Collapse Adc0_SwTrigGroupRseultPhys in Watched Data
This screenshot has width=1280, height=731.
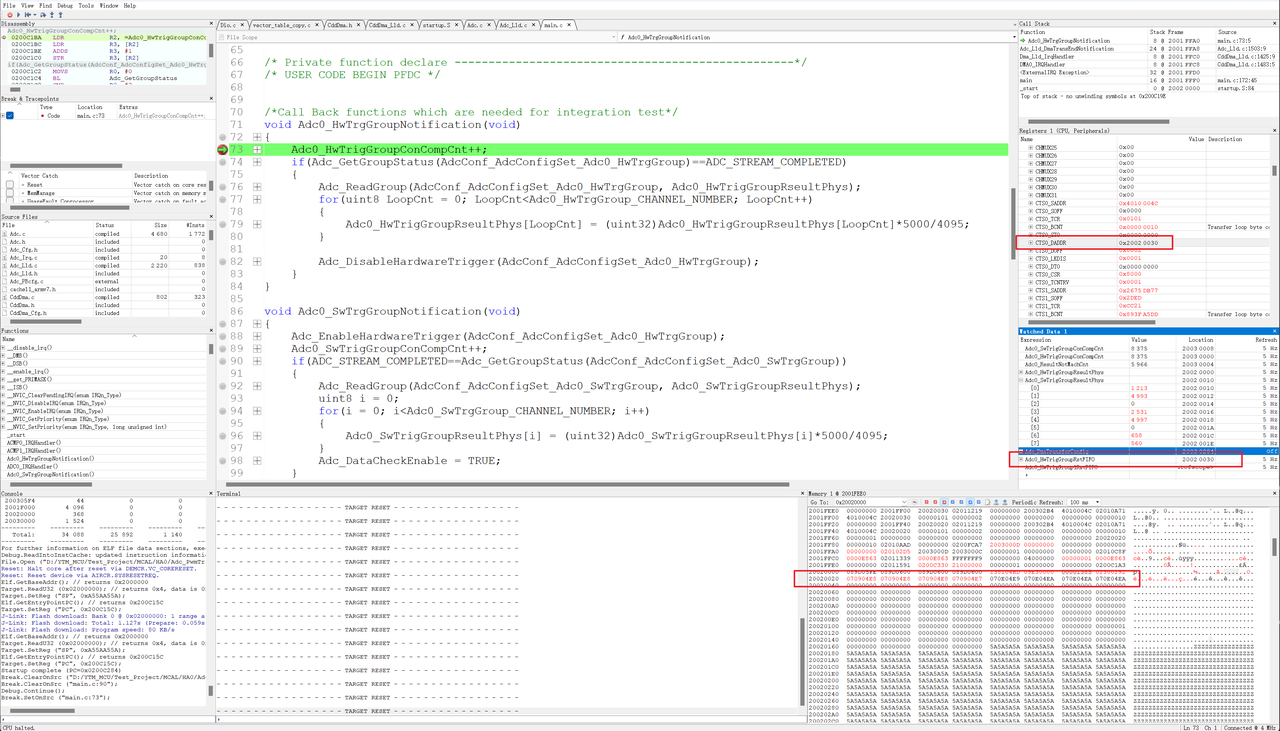click(x=1021, y=380)
